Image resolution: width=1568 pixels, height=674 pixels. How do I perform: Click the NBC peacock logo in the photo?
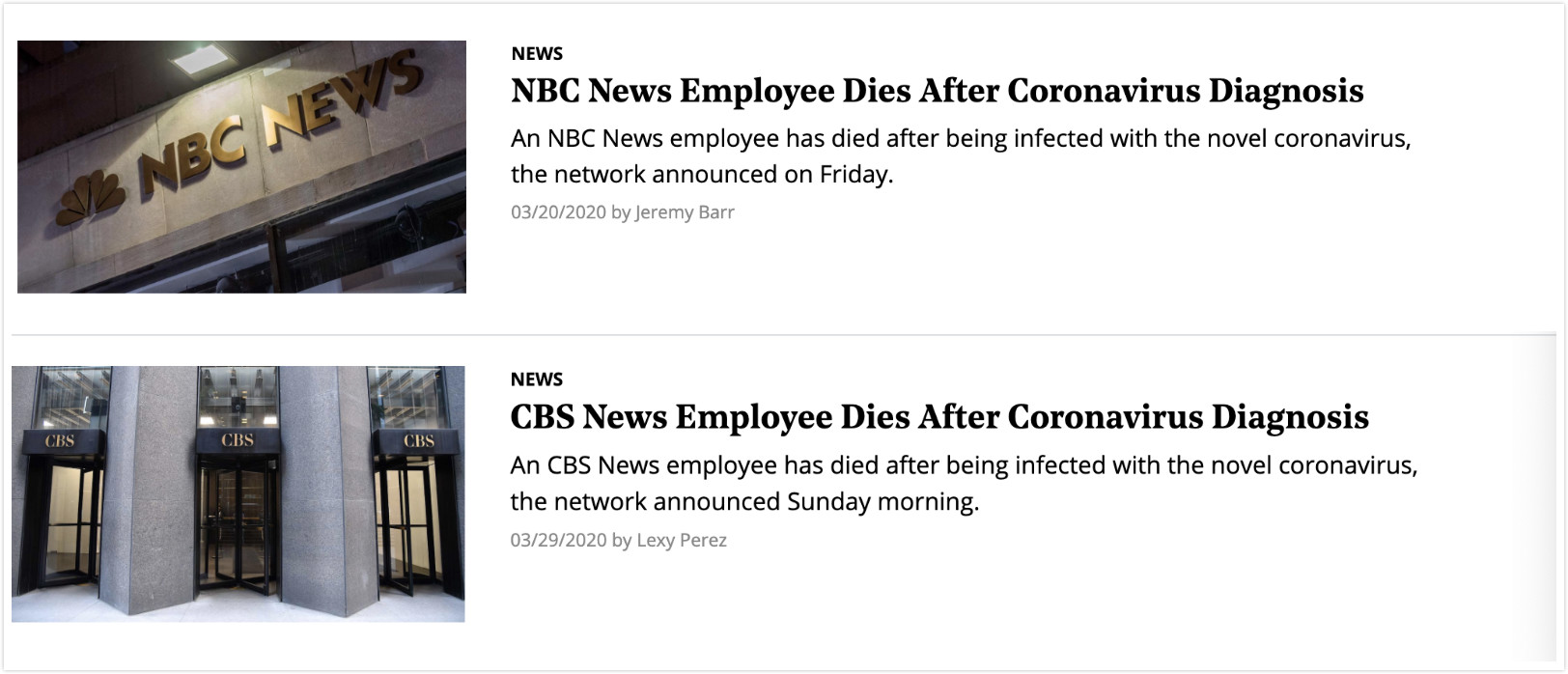point(92,197)
